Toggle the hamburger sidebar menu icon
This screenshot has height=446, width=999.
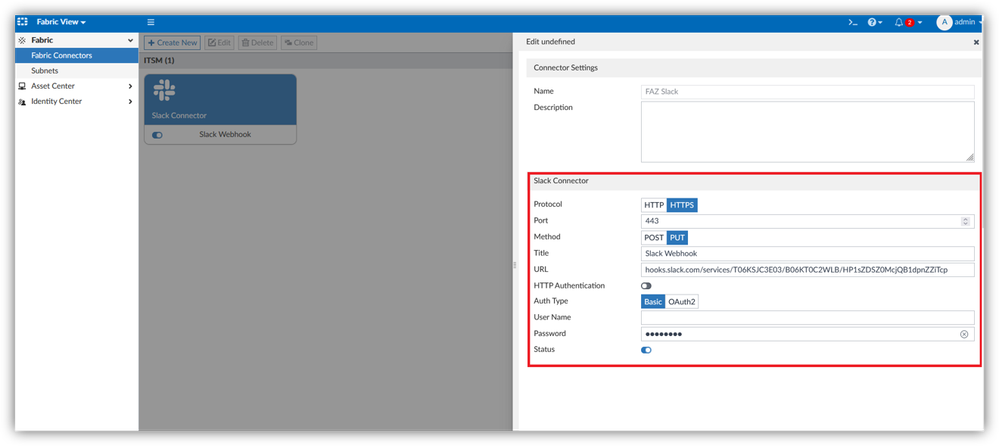point(151,22)
